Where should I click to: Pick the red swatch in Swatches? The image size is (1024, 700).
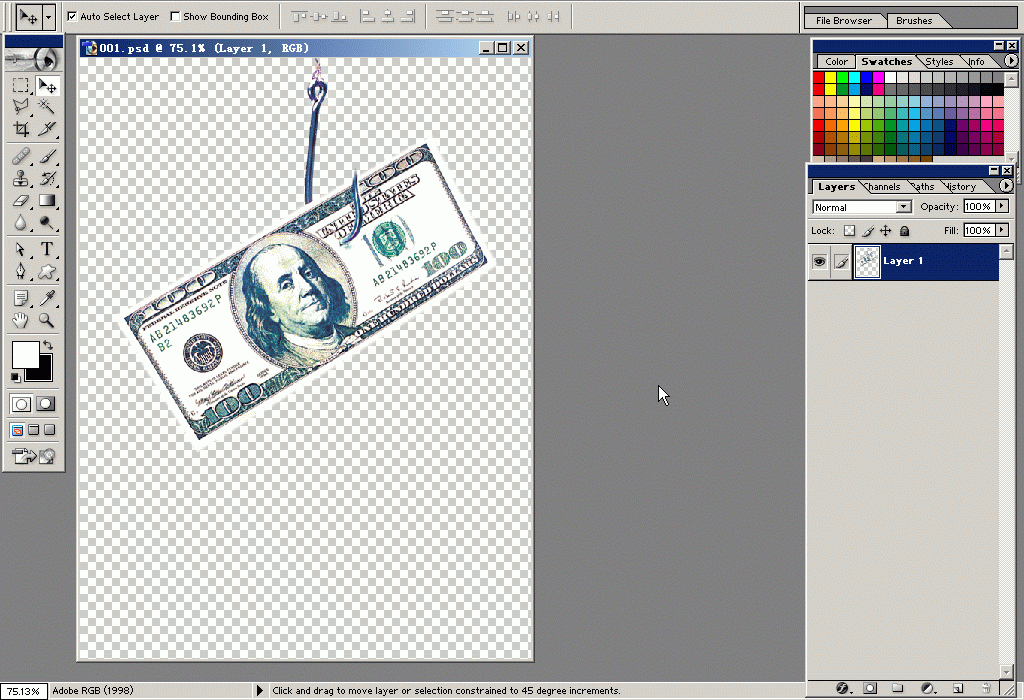coord(818,77)
